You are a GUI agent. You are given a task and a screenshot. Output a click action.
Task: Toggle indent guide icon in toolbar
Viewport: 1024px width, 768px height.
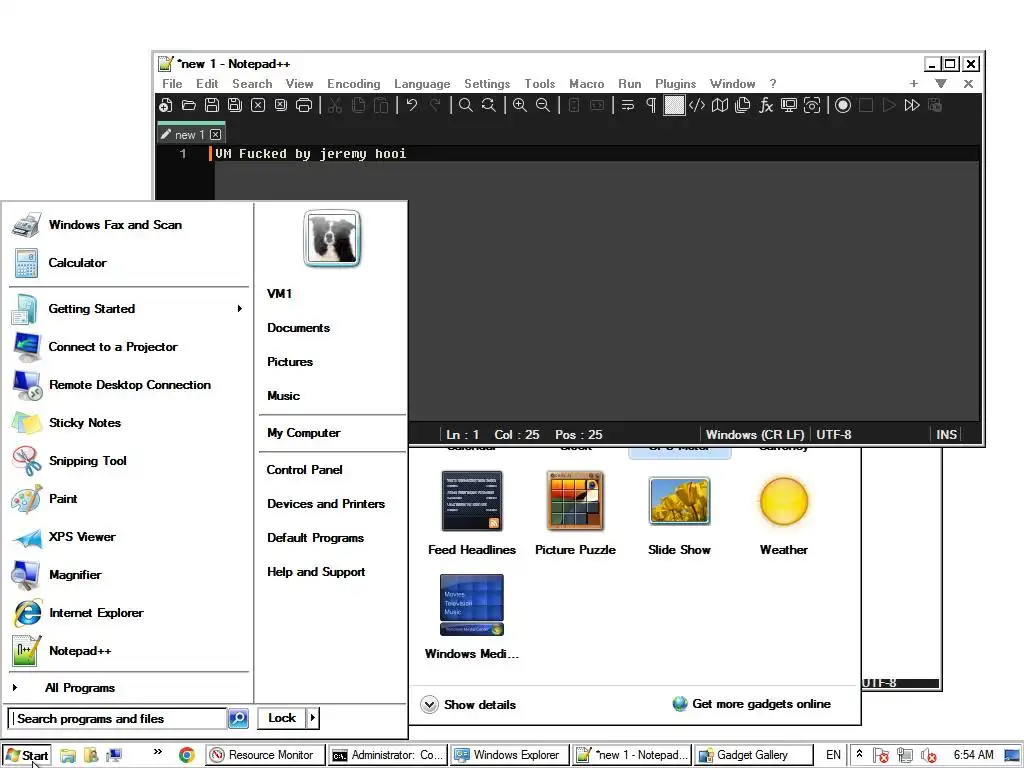pyautogui.click(x=674, y=105)
